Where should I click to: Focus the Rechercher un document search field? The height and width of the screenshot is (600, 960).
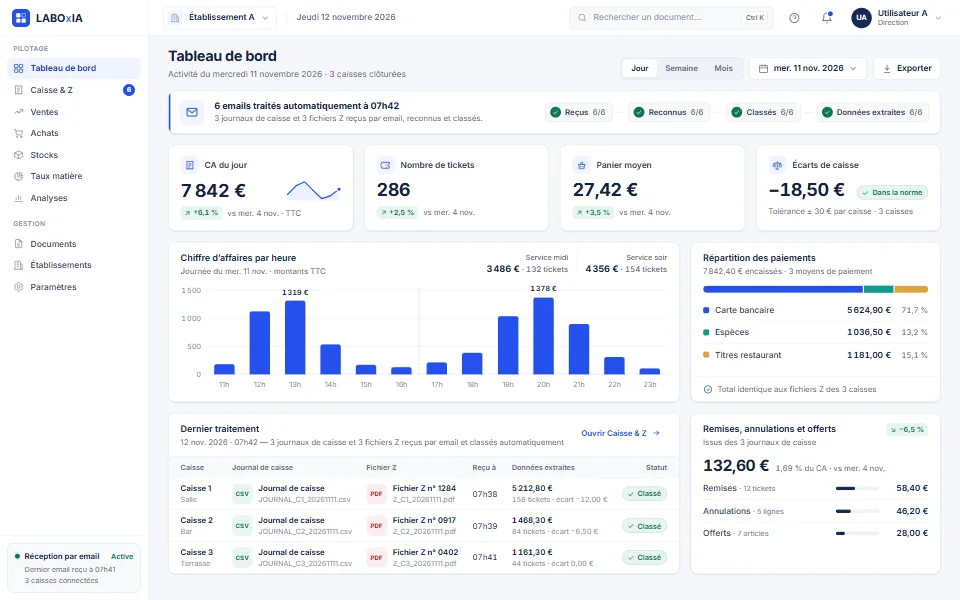point(671,18)
